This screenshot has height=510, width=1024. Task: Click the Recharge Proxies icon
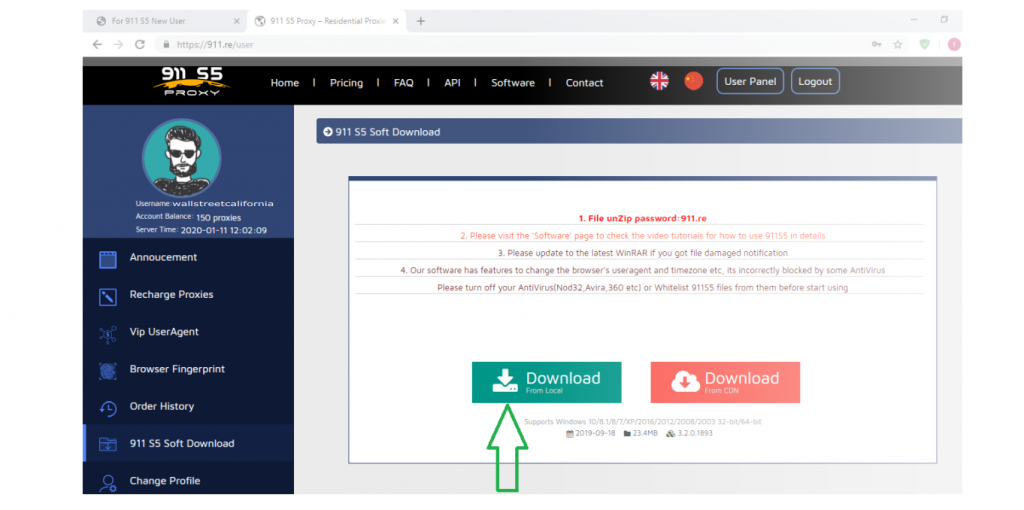(x=108, y=296)
